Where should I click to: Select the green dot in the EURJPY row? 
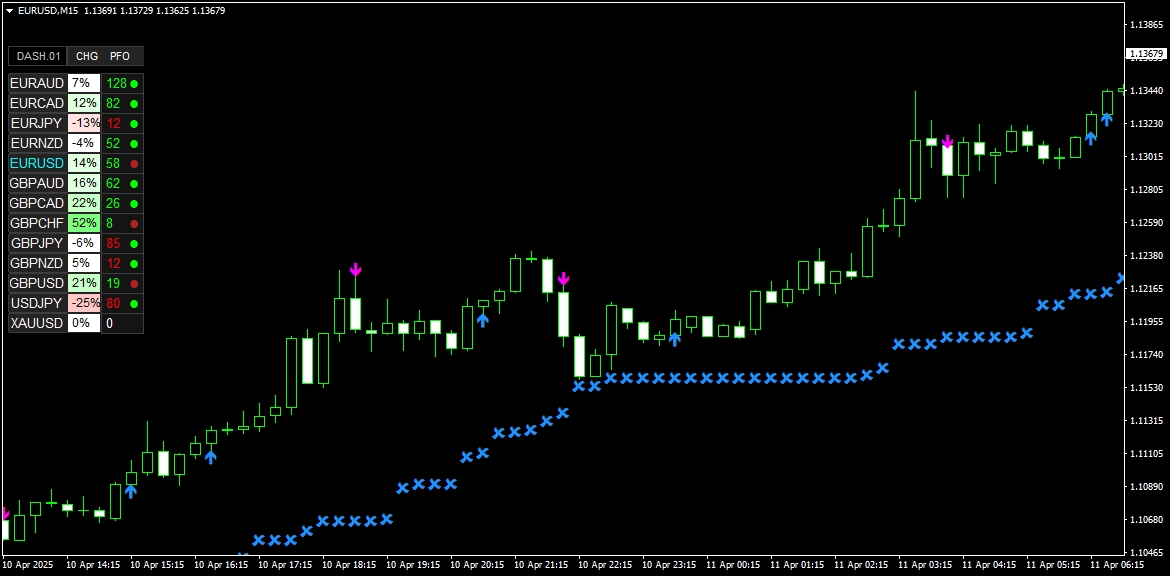(134, 124)
